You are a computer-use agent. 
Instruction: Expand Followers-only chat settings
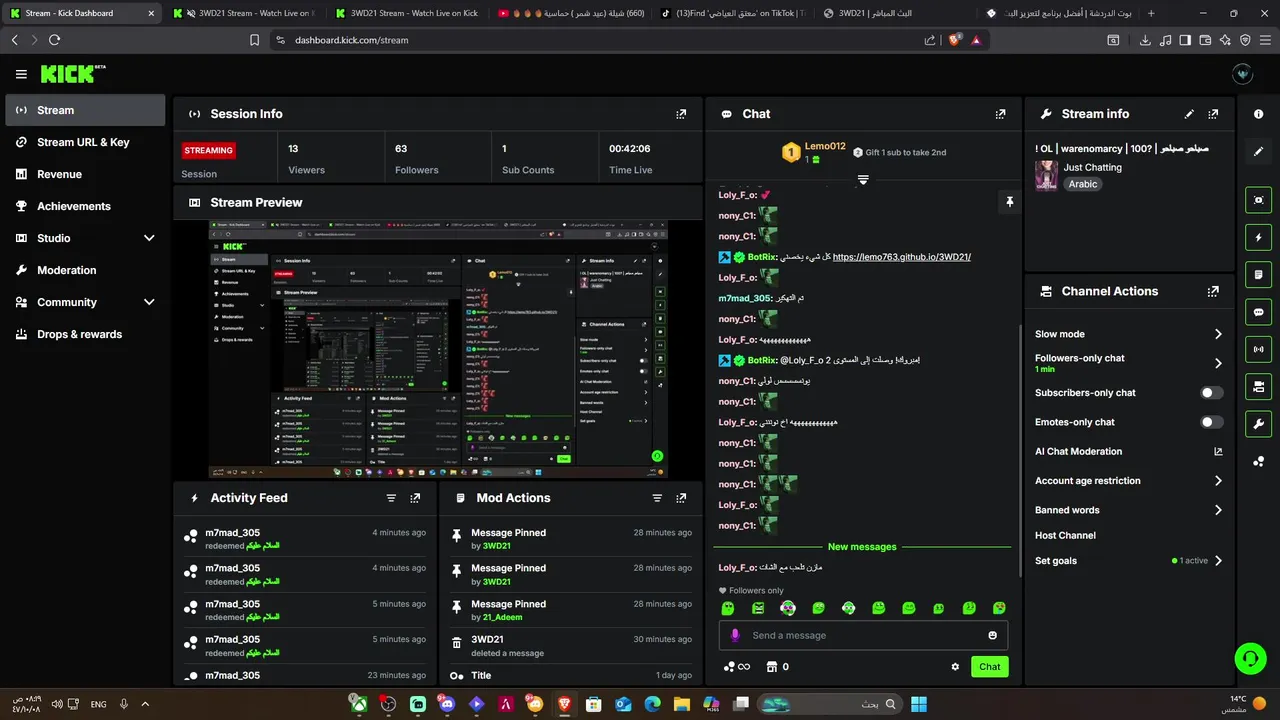[x=1218, y=363]
